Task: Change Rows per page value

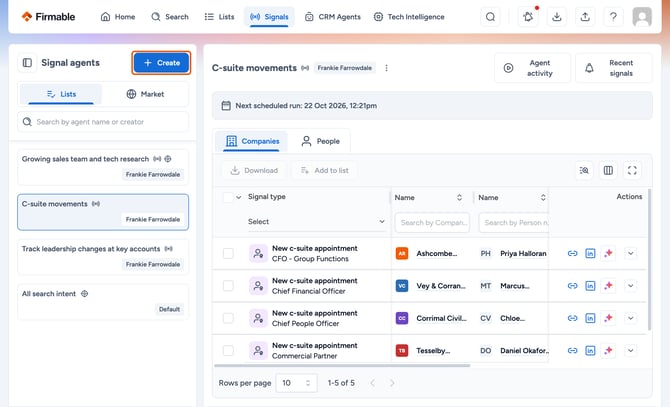Action: (x=297, y=383)
